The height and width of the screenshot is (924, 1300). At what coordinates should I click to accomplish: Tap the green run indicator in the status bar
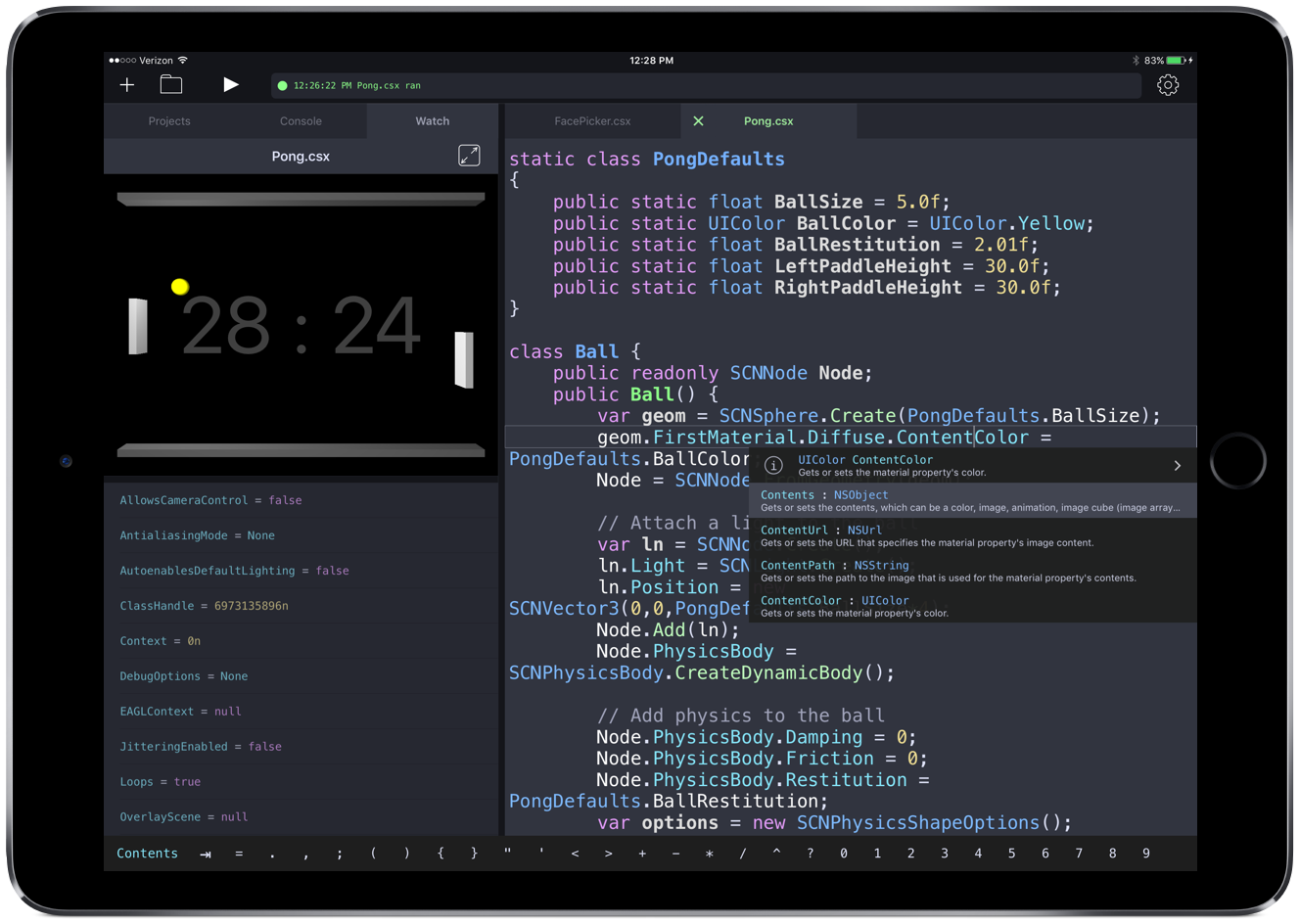click(284, 85)
